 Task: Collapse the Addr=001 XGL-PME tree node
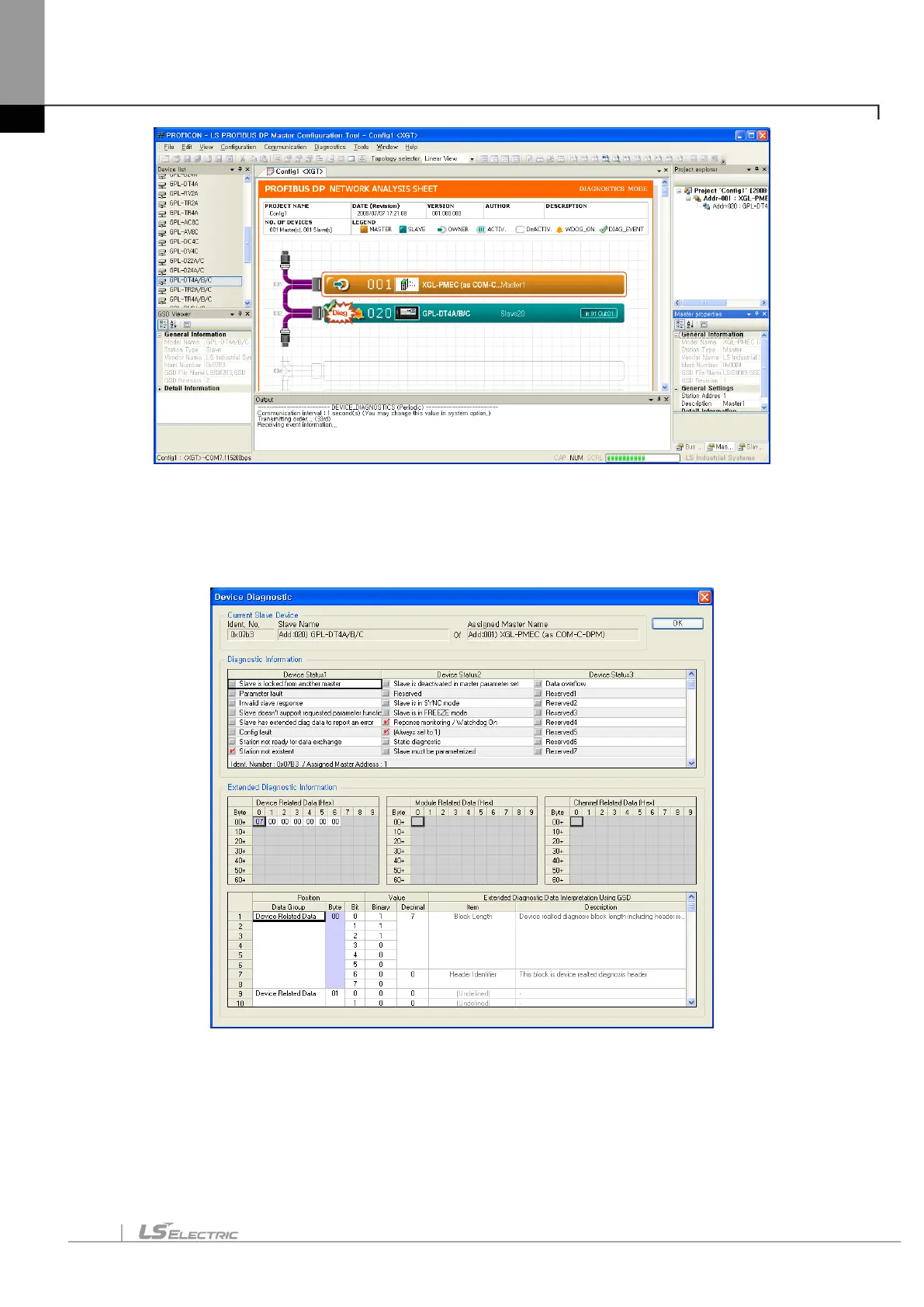tap(687, 199)
